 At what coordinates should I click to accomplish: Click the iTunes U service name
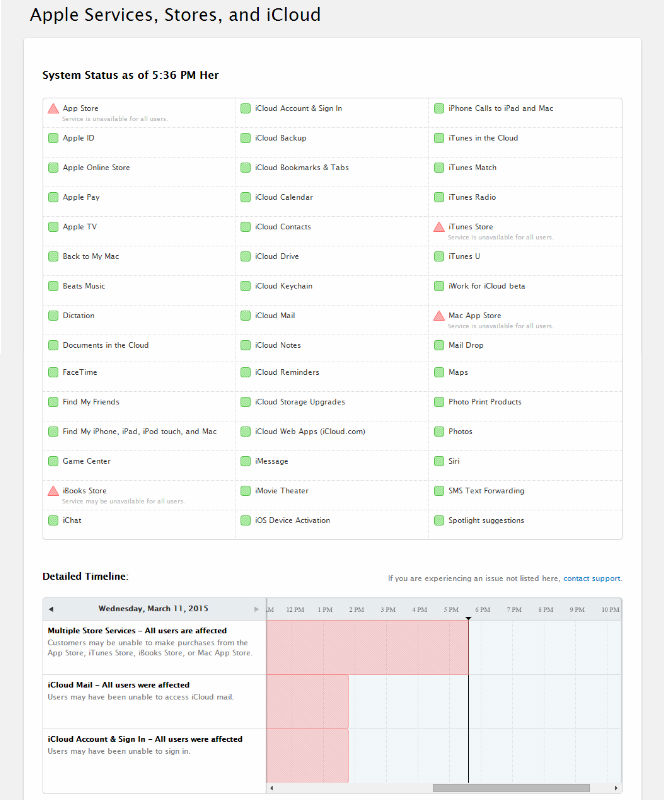pos(464,256)
